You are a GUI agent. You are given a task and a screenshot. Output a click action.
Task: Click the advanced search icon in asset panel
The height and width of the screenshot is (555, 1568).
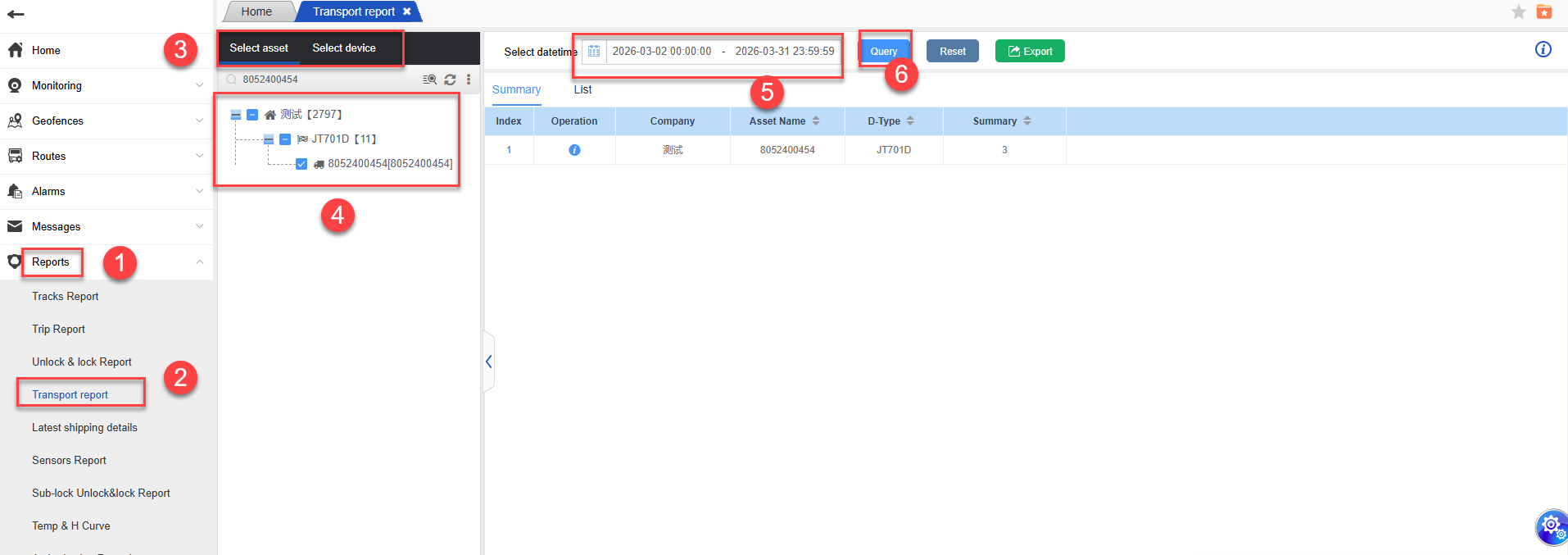coord(429,80)
